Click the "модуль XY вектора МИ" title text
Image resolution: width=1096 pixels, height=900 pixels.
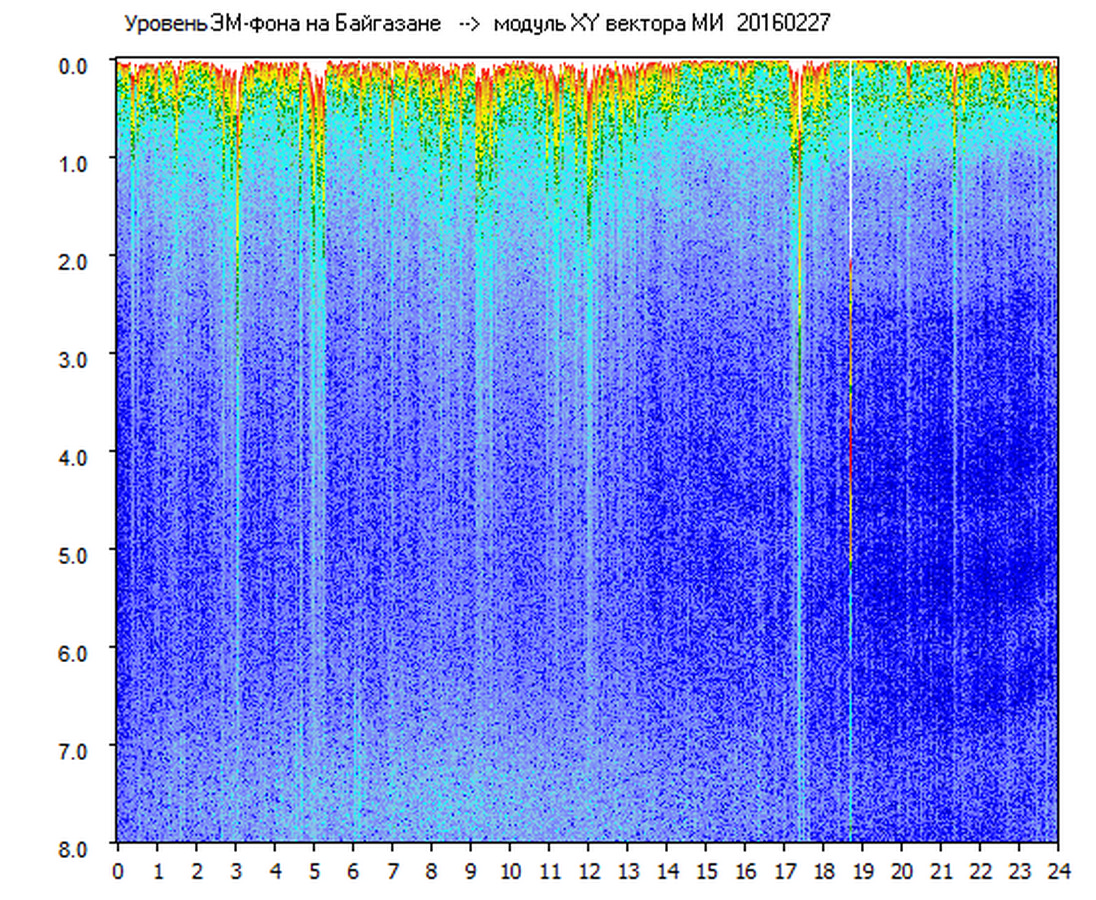[612, 24]
